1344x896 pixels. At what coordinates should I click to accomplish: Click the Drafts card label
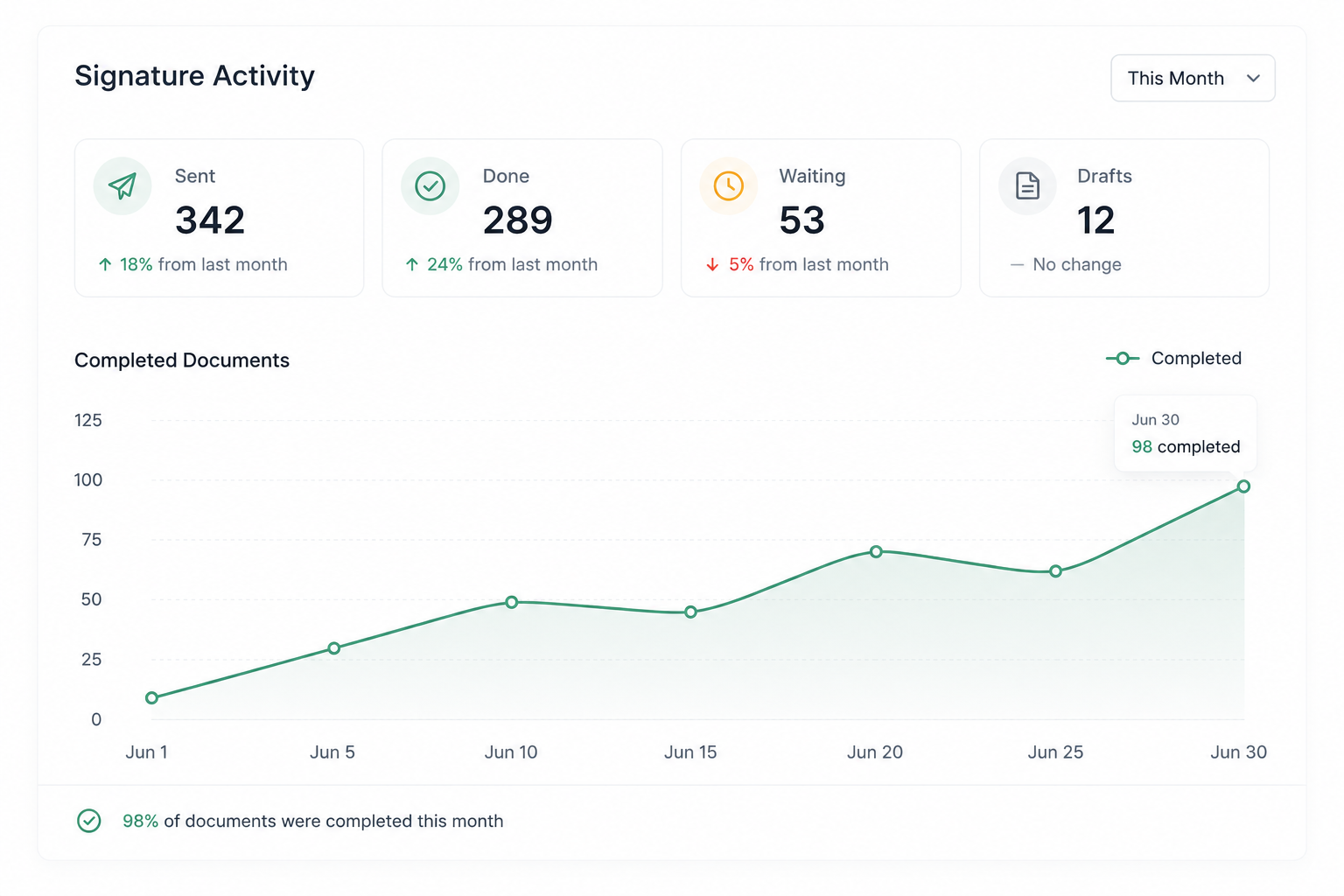coord(1104,176)
